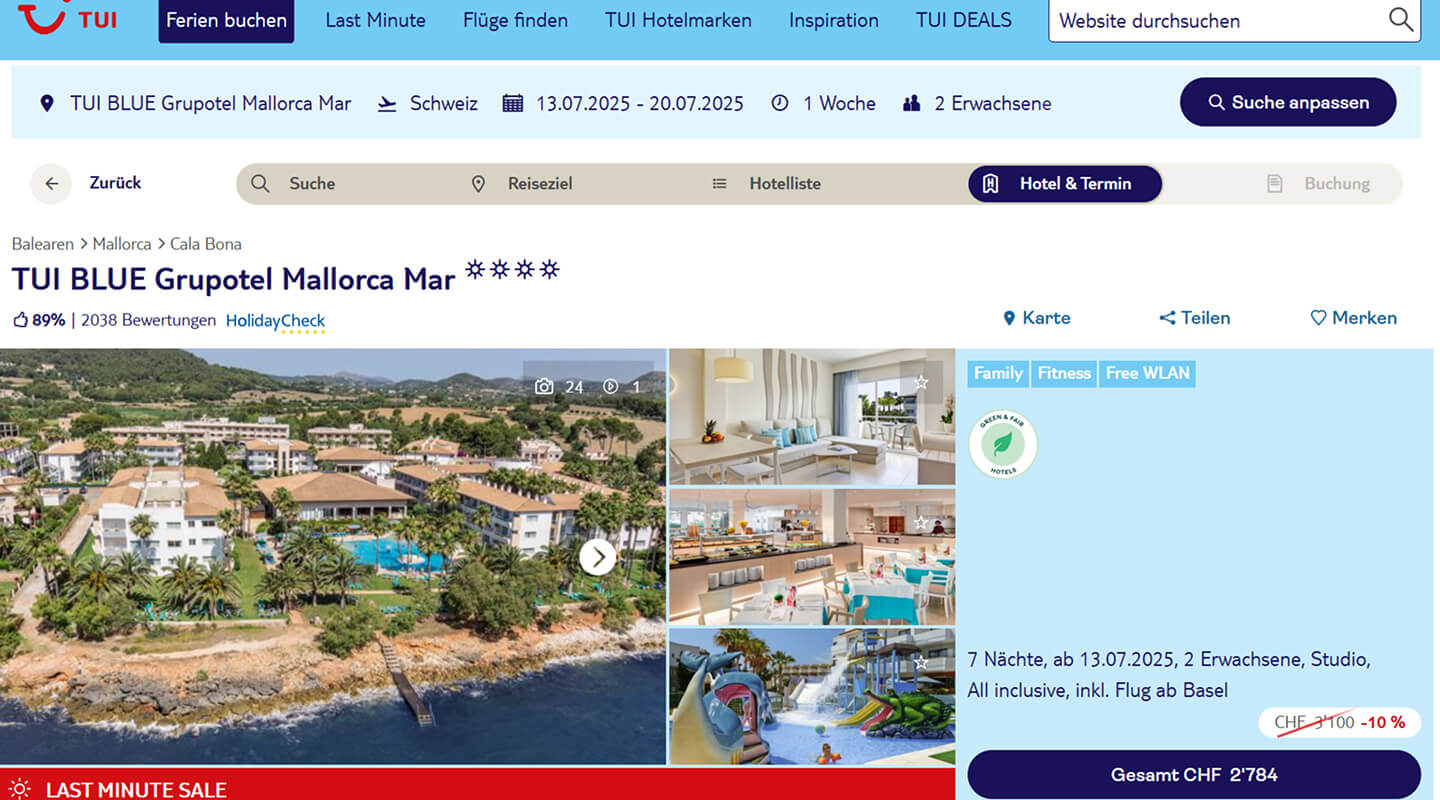Toggle star on buffet restaurant photo
The height and width of the screenshot is (800, 1440).
pos(921,523)
